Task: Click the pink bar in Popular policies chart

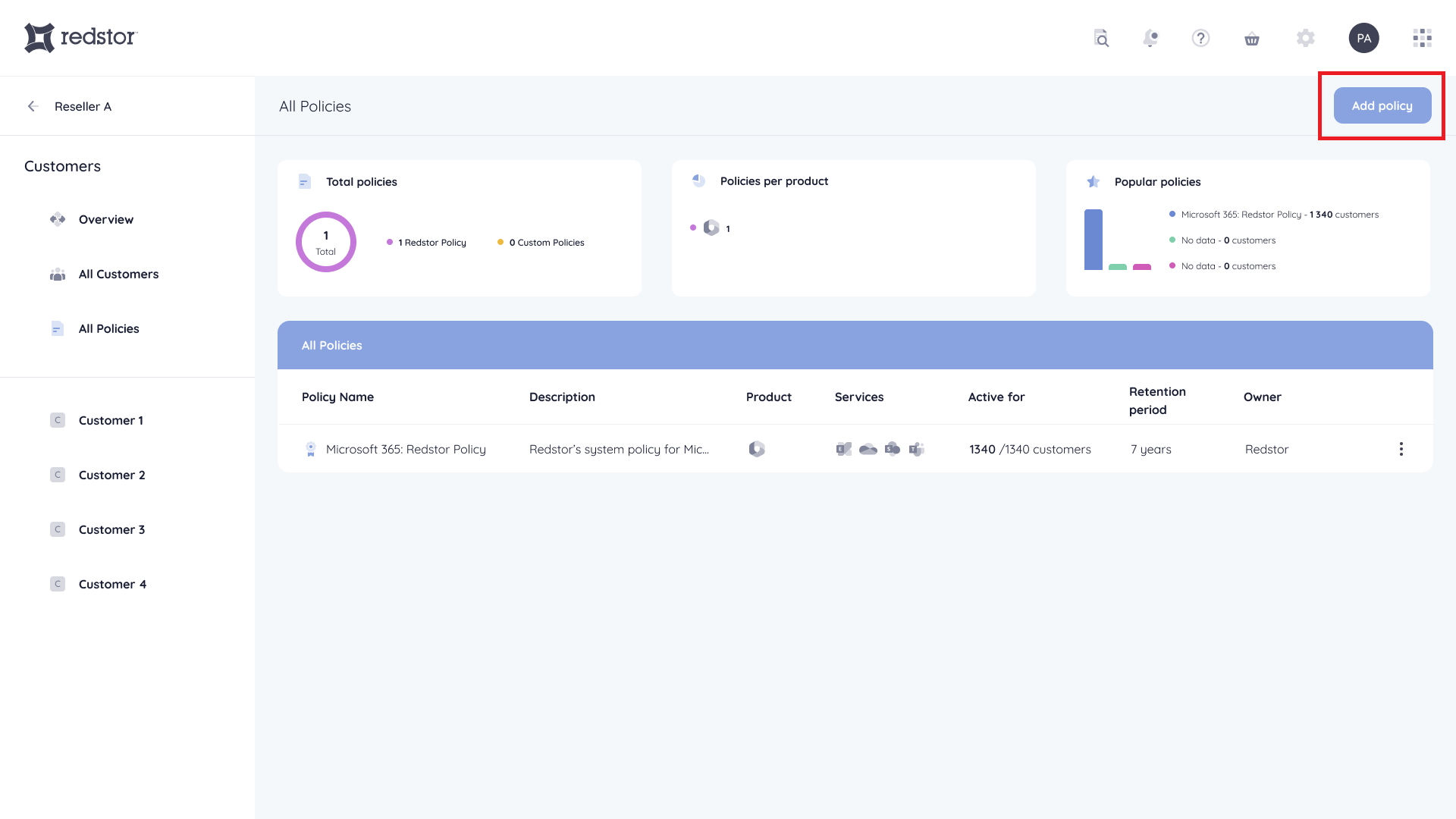Action: click(1141, 267)
